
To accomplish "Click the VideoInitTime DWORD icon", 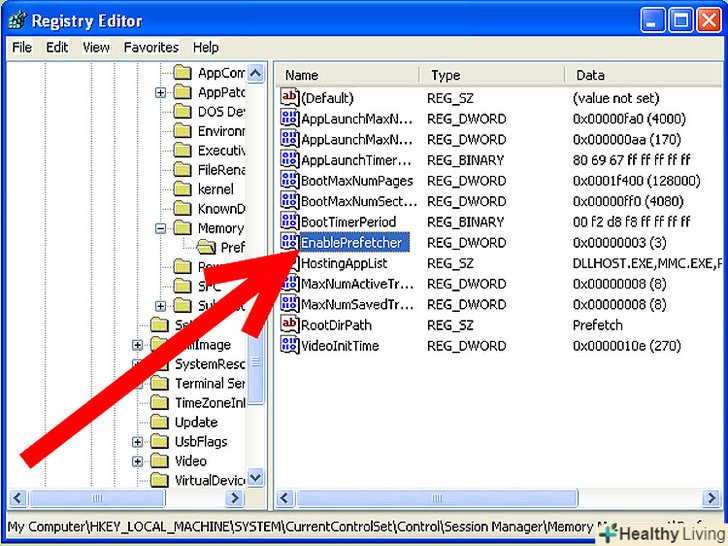I will pos(289,345).
